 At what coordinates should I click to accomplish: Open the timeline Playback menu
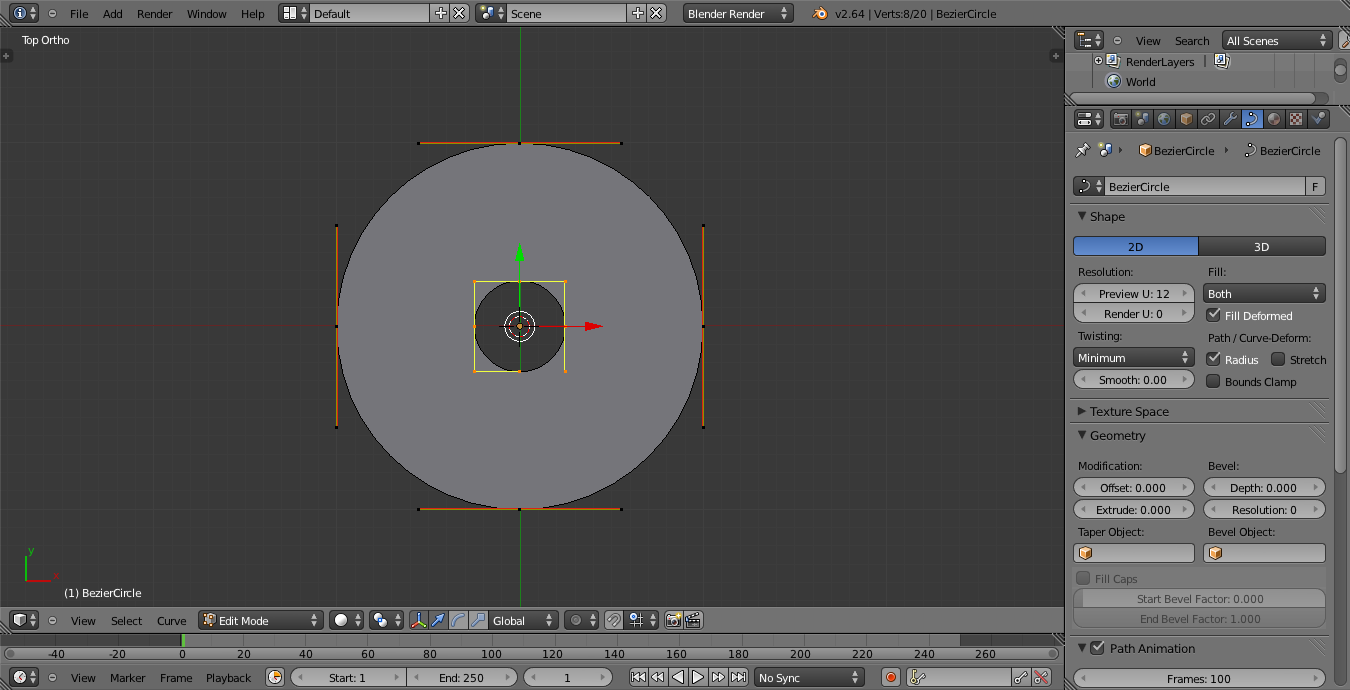228,677
